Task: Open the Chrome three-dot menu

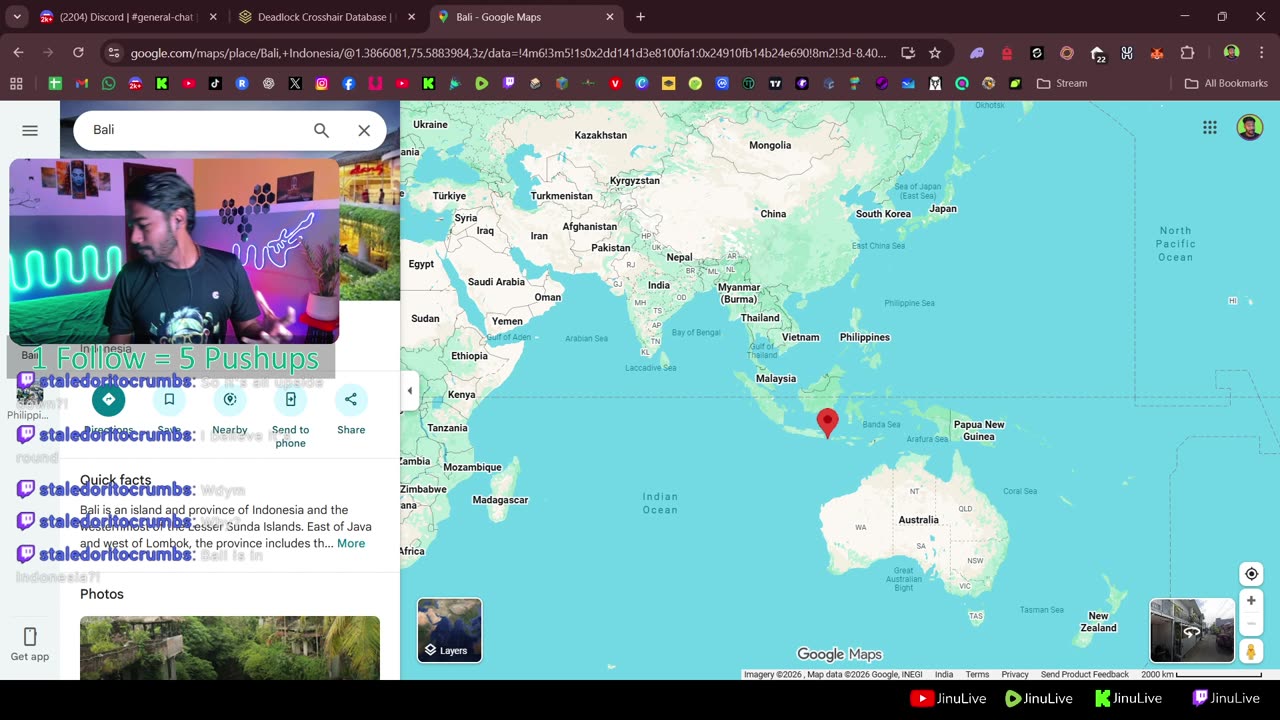Action: [x=1261, y=53]
